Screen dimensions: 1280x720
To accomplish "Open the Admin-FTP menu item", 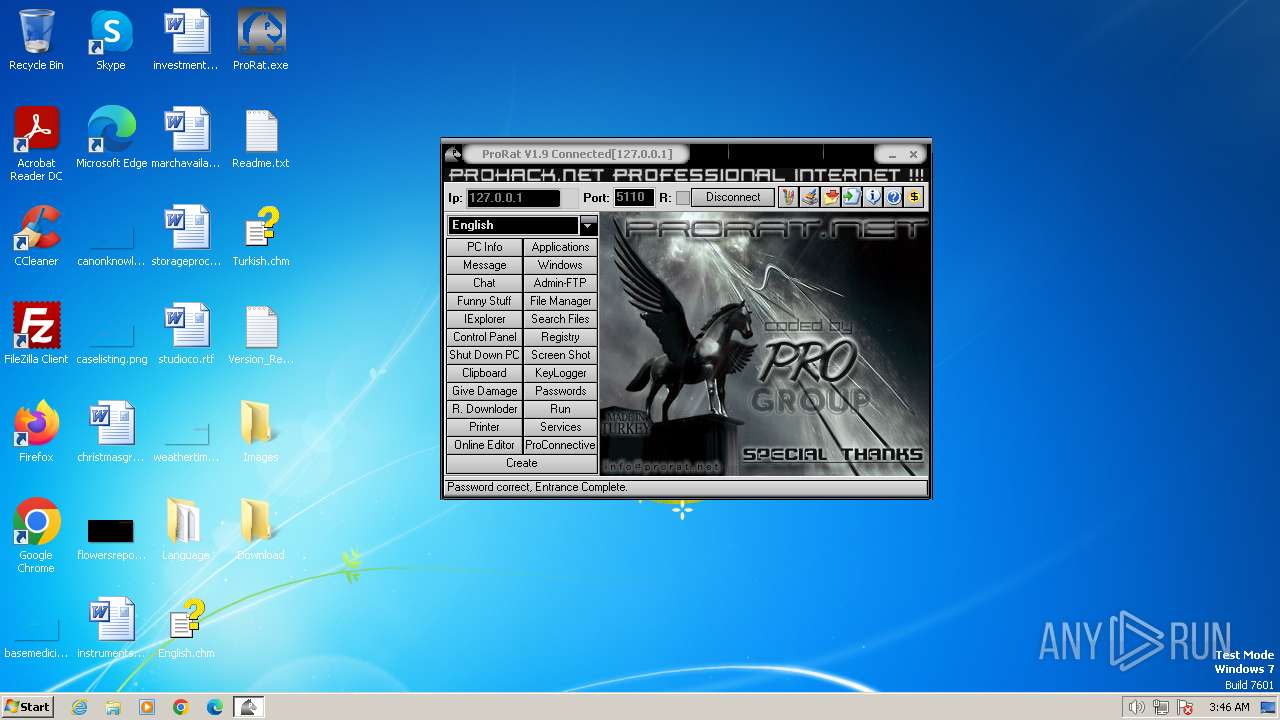I will tap(560, 283).
